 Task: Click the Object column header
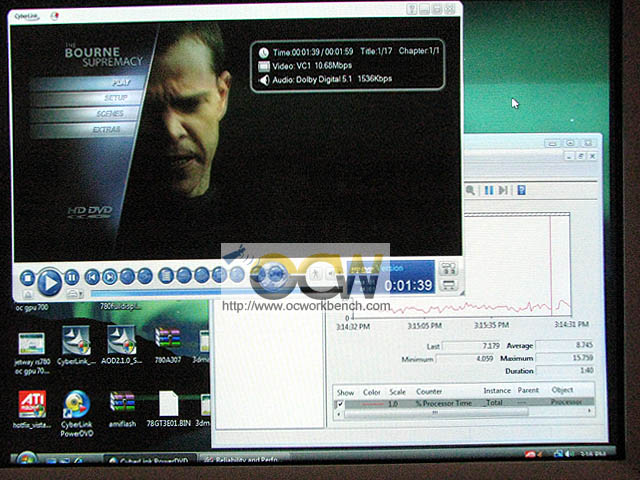coord(562,390)
